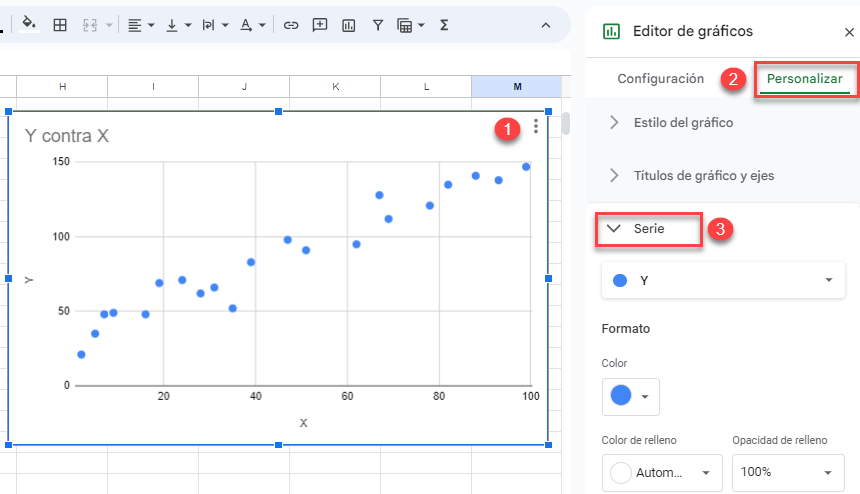
Task: Select column H header
Action: (63, 87)
